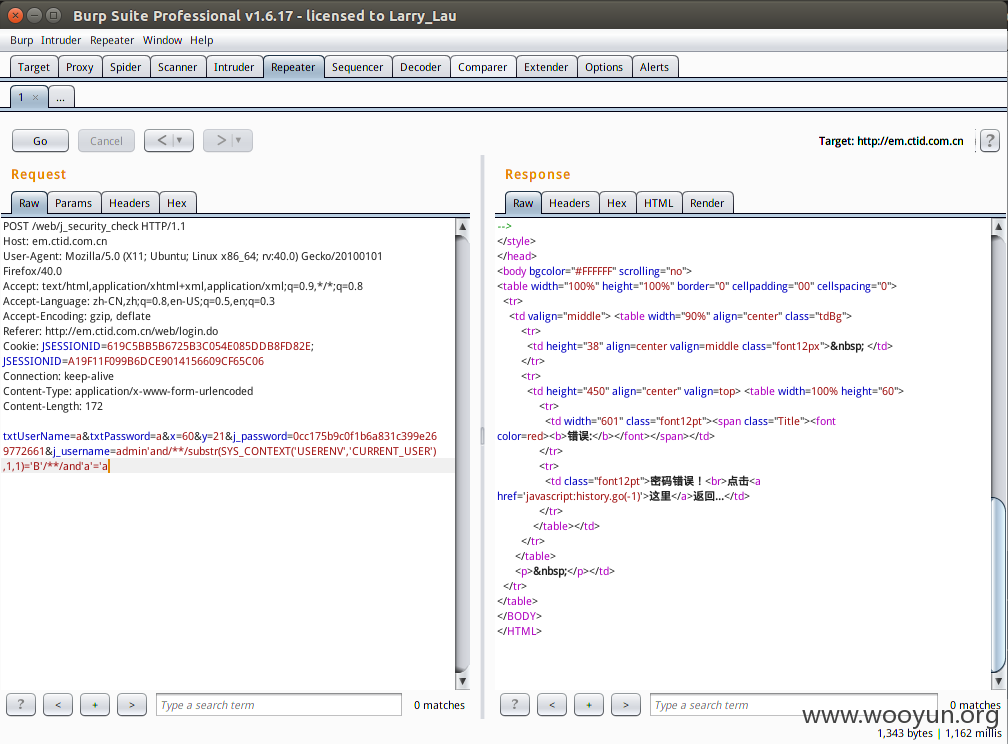1008x744 pixels.
Task: Switch to the Extender tool tab
Action: (546, 67)
